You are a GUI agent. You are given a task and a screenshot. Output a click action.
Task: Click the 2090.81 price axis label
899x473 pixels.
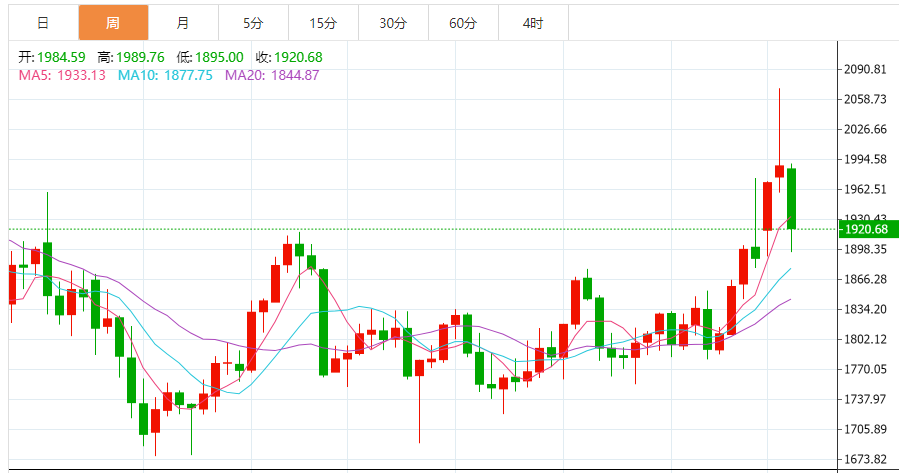coord(867,70)
